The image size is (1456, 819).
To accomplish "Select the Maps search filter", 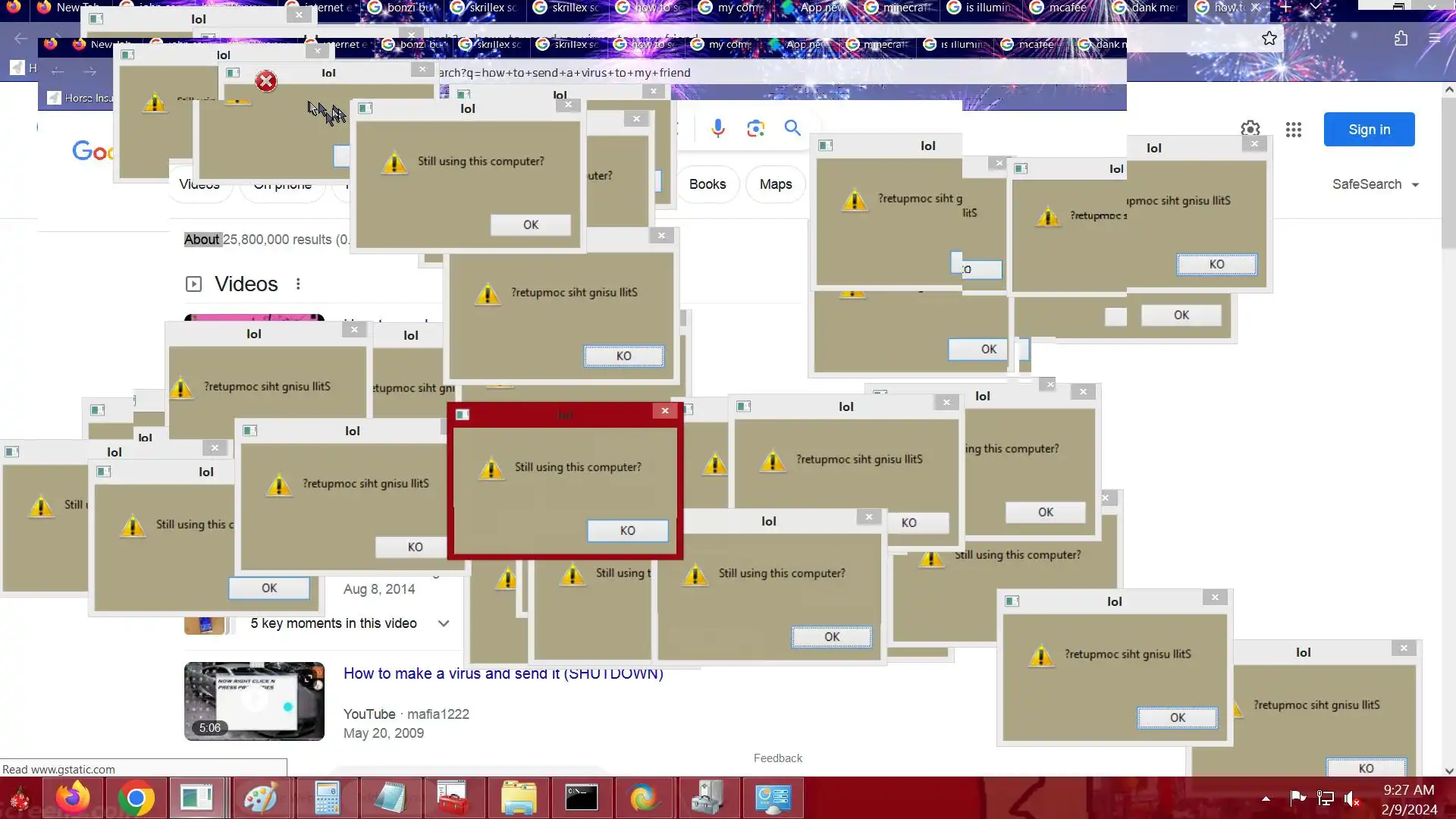I will tap(775, 184).
